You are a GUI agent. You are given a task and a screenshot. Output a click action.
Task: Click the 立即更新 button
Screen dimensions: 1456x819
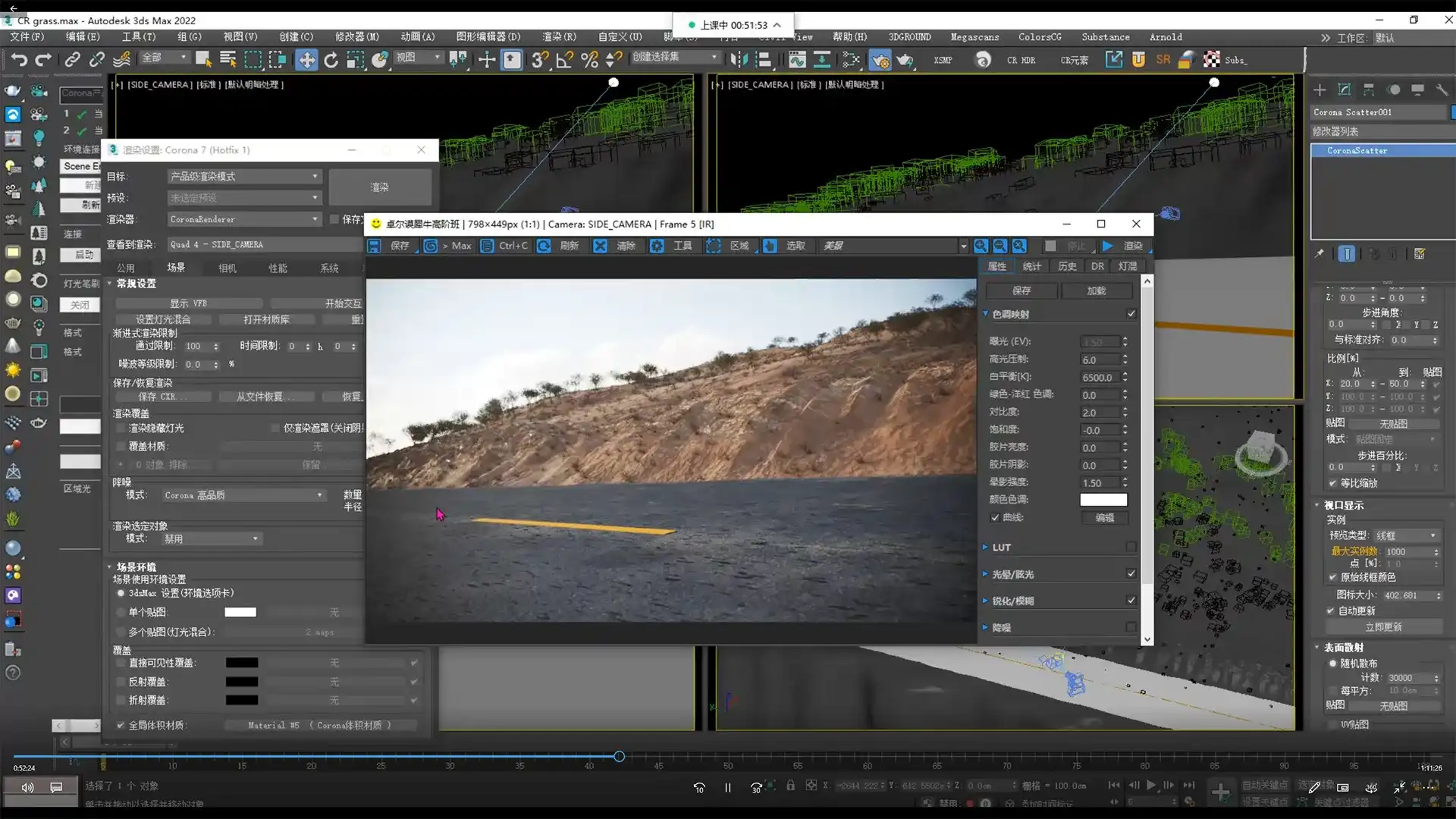coord(1383,627)
